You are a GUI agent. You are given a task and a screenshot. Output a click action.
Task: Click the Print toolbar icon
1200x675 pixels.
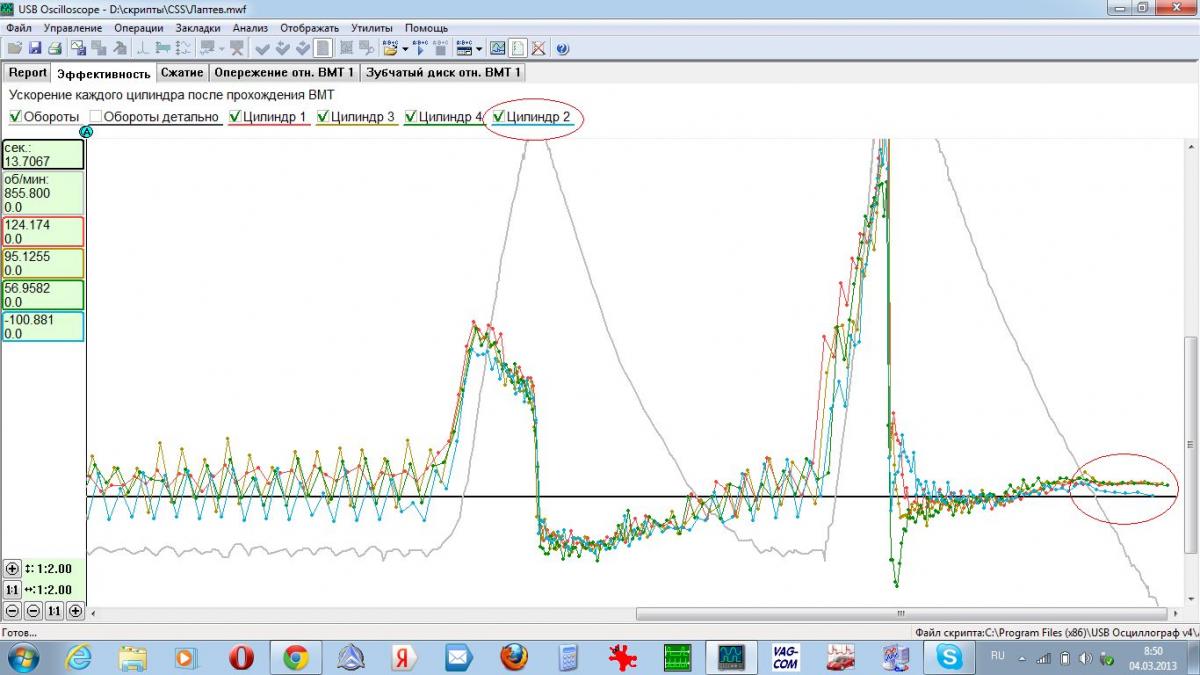(55, 48)
